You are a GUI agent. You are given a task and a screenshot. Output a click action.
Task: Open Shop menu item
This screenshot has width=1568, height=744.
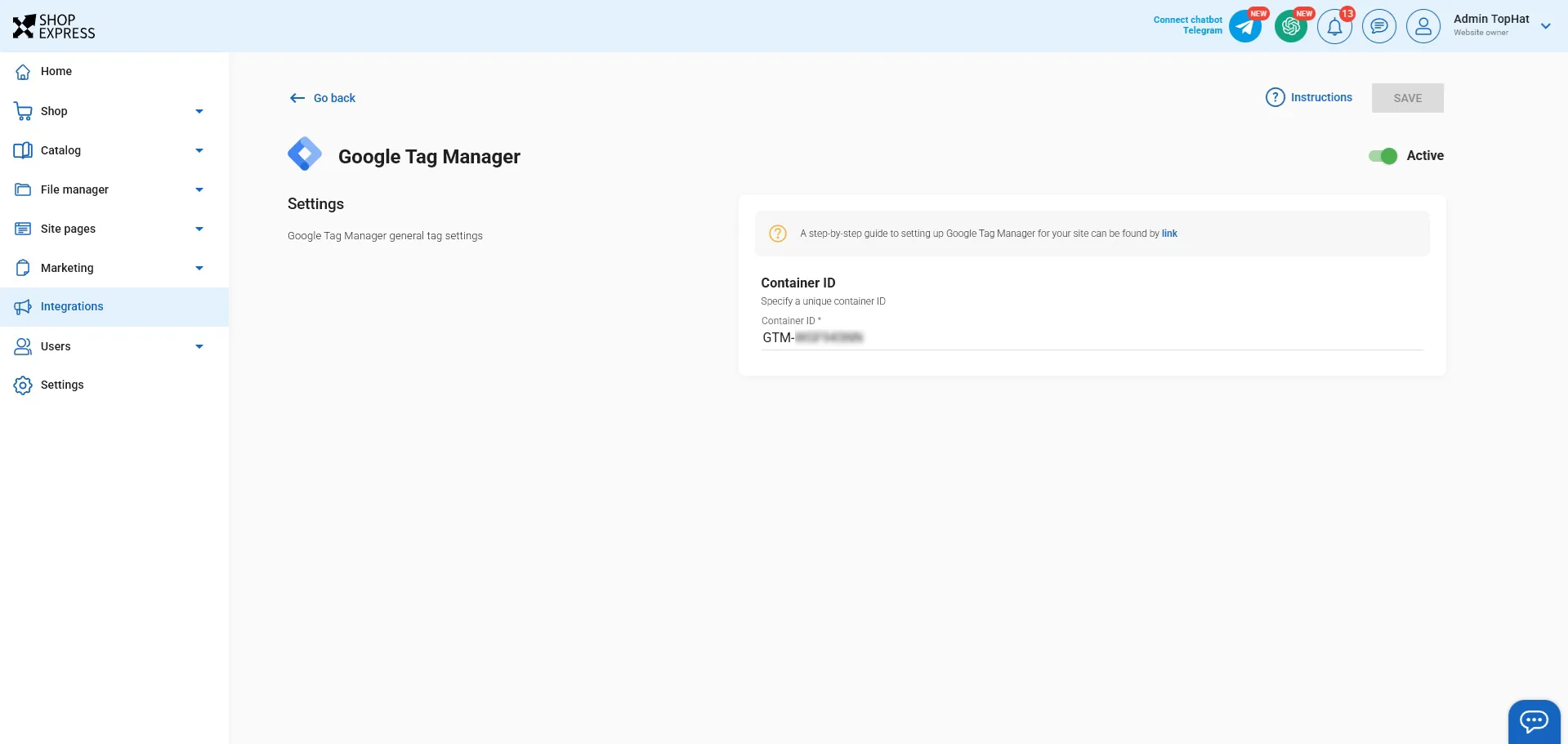114,111
